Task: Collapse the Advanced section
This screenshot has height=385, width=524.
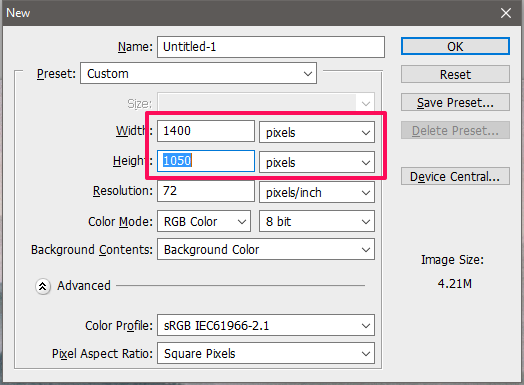Action: tap(43, 286)
